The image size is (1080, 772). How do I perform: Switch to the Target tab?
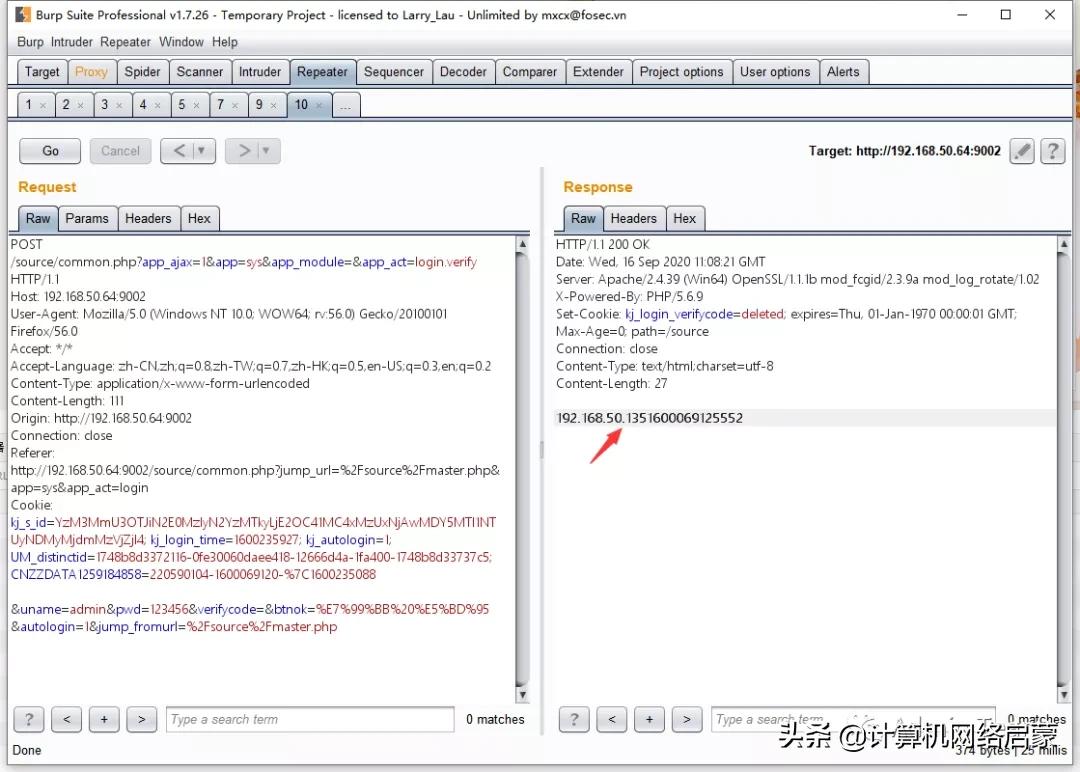(x=42, y=72)
